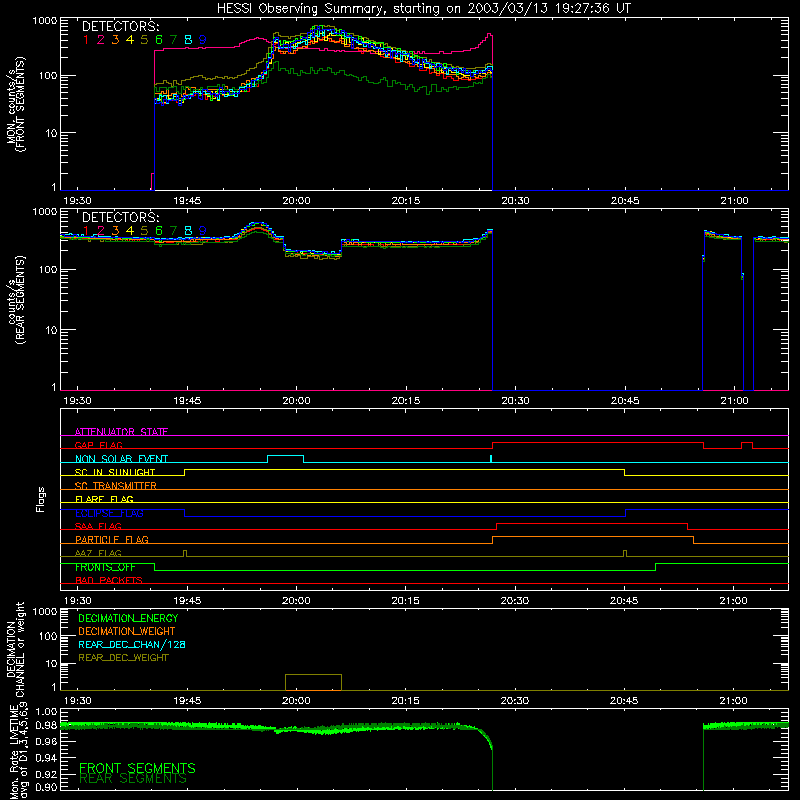Image resolution: width=800 pixels, height=800 pixels.
Task: Click the 10 tick on rear segments axis
Action: coord(50,330)
